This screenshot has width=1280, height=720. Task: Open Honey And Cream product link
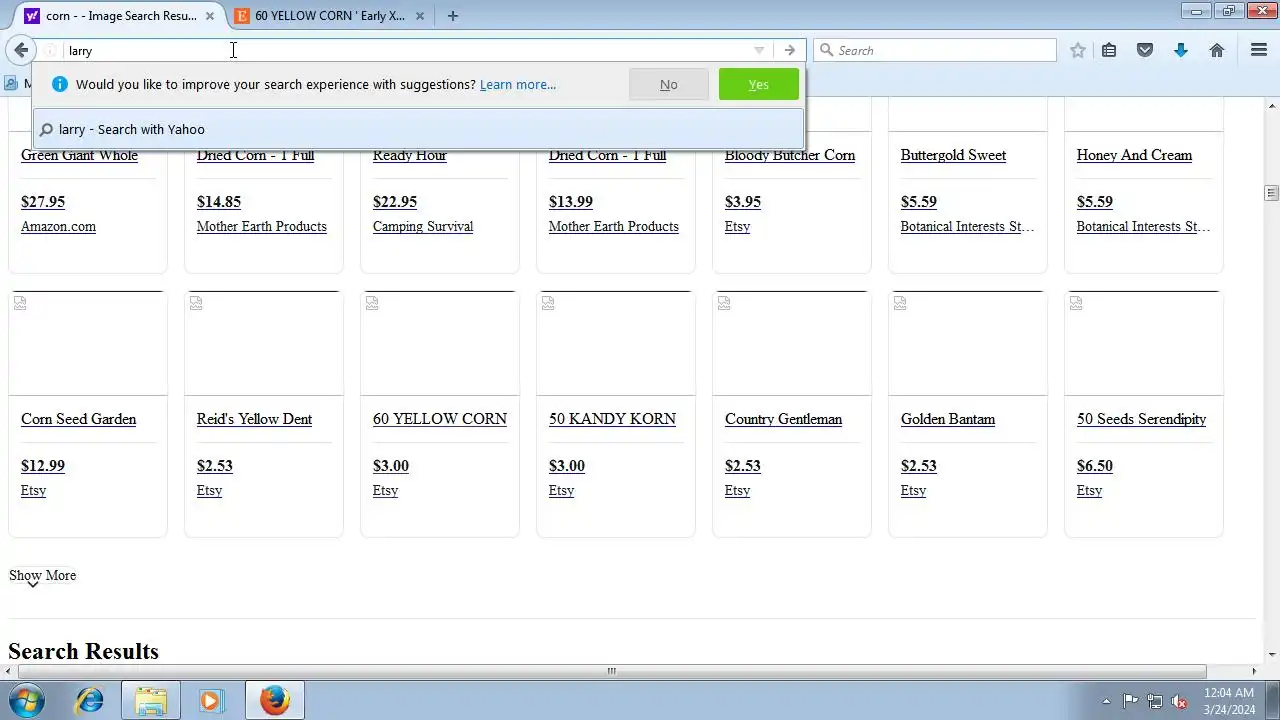click(x=1134, y=155)
